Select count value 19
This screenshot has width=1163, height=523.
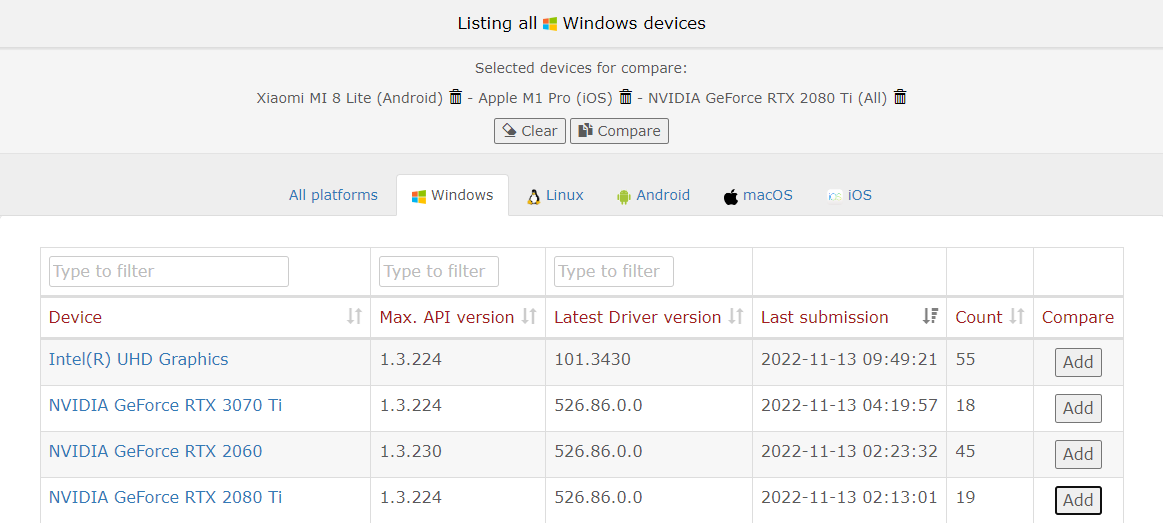pos(966,497)
